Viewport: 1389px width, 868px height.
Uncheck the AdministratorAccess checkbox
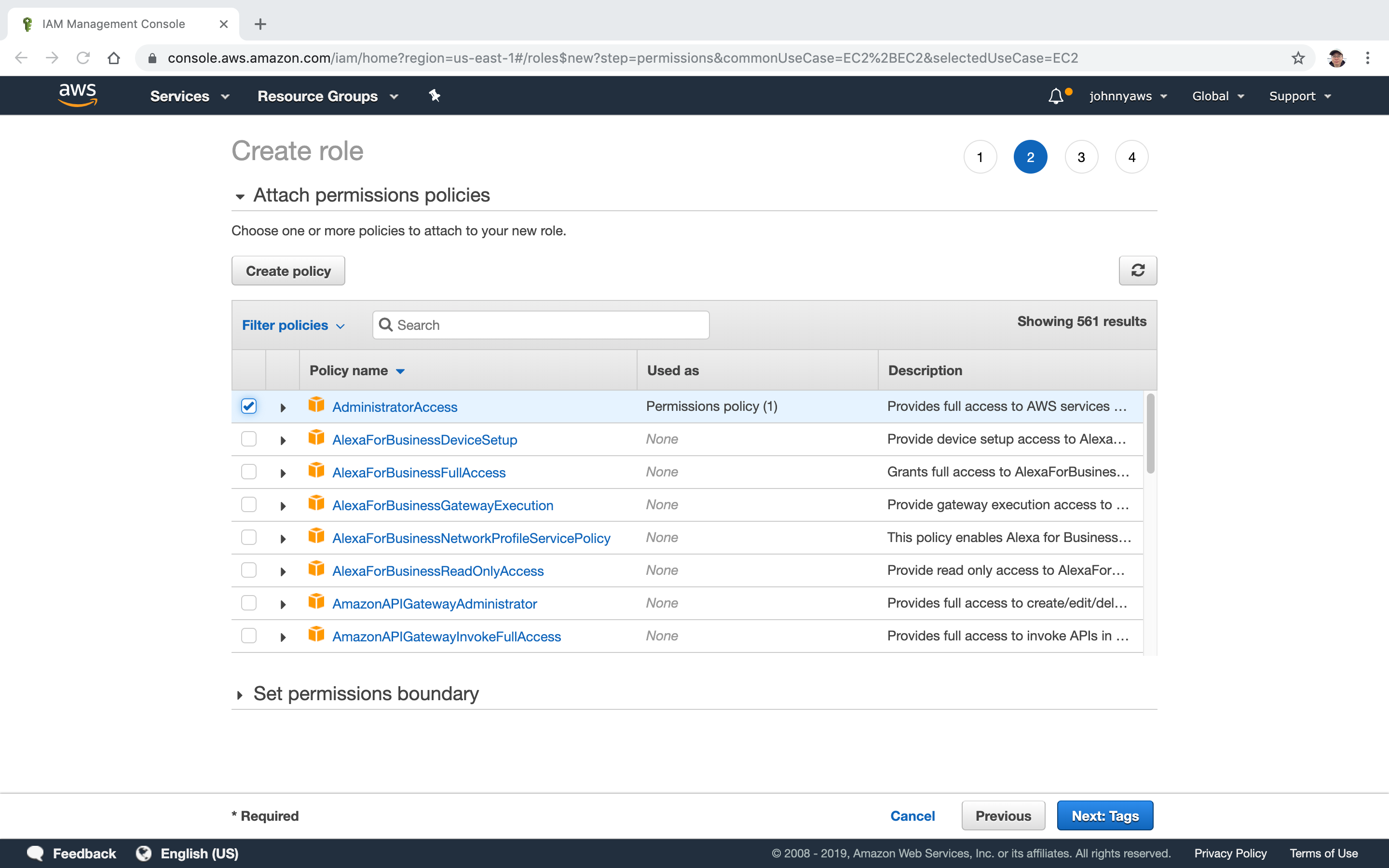pos(248,406)
